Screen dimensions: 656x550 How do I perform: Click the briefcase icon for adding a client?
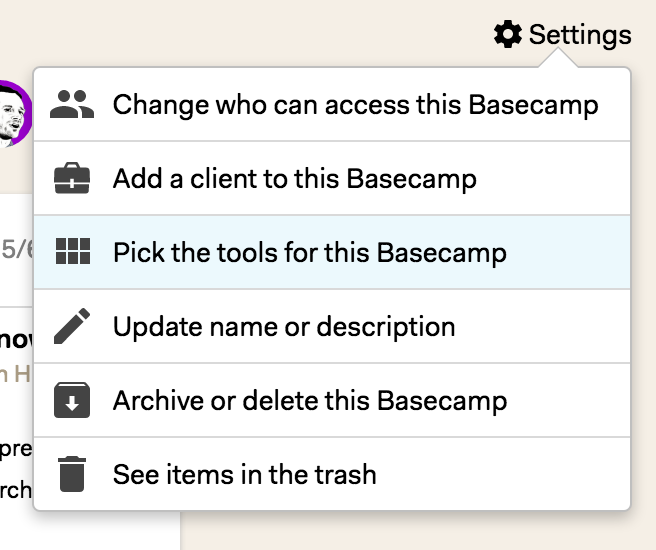tap(72, 178)
